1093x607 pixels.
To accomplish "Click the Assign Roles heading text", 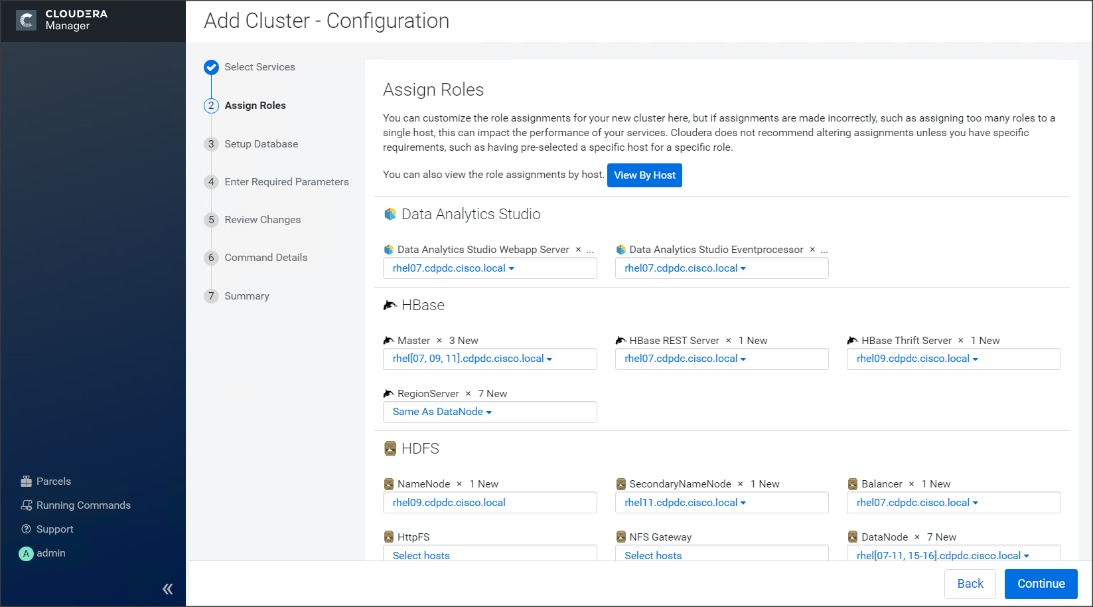I will [433, 90].
